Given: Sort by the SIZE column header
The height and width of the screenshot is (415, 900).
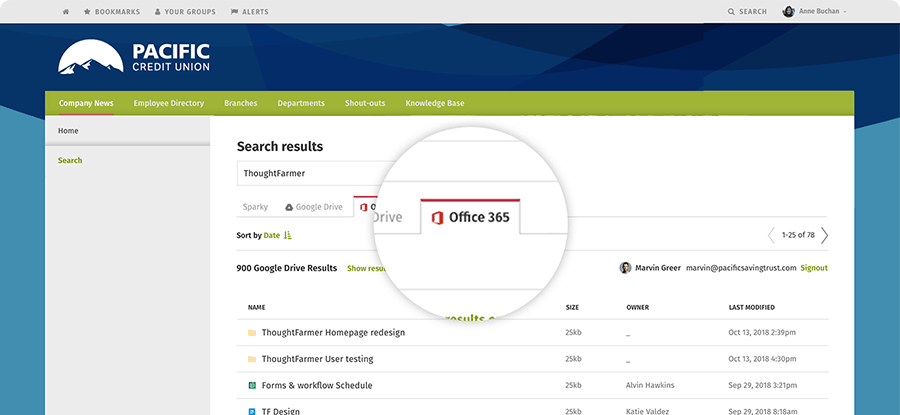Looking at the screenshot, I should tap(572, 308).
